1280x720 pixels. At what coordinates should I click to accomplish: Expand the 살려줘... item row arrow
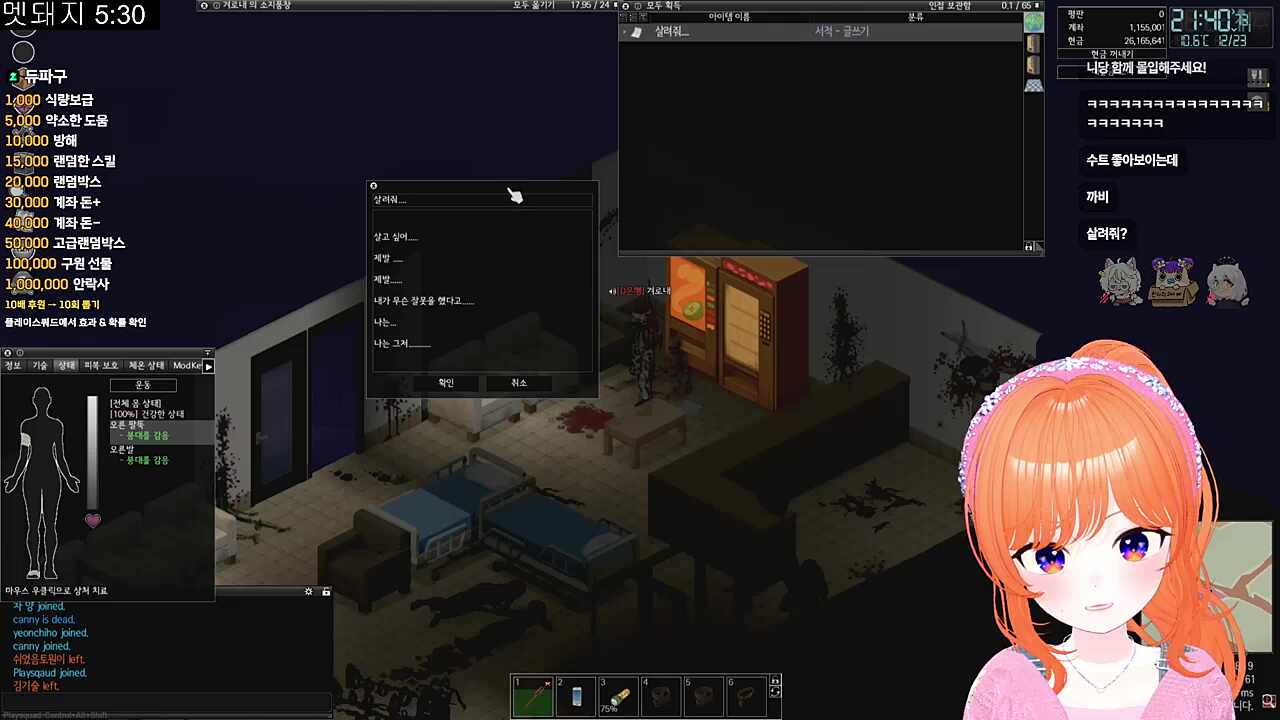625,32
